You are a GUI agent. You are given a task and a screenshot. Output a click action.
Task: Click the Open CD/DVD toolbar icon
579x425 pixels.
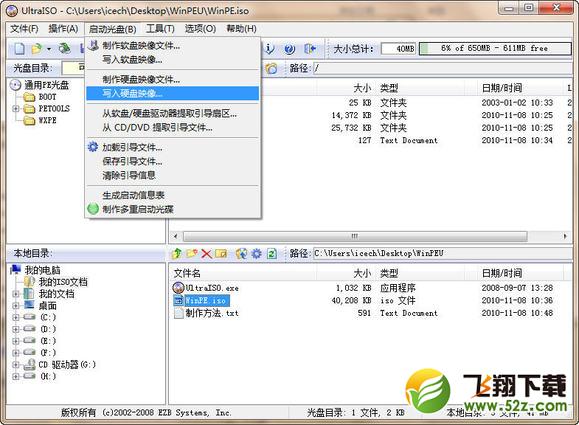click(x=65, y=48)
